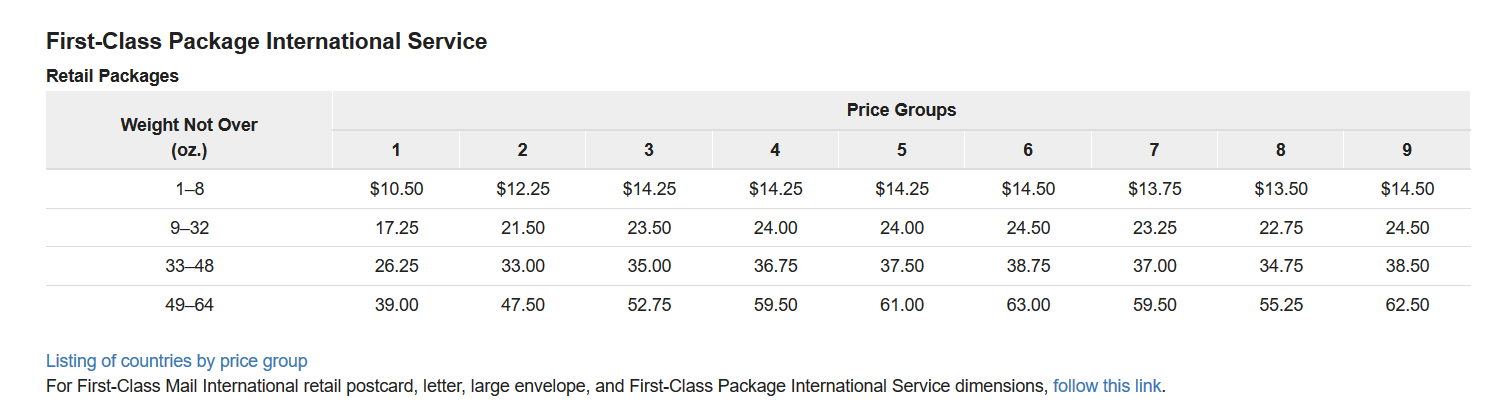Select the Price Group 1 column header
Viewport: 1509px width, 419px height.
pos(396,150)
